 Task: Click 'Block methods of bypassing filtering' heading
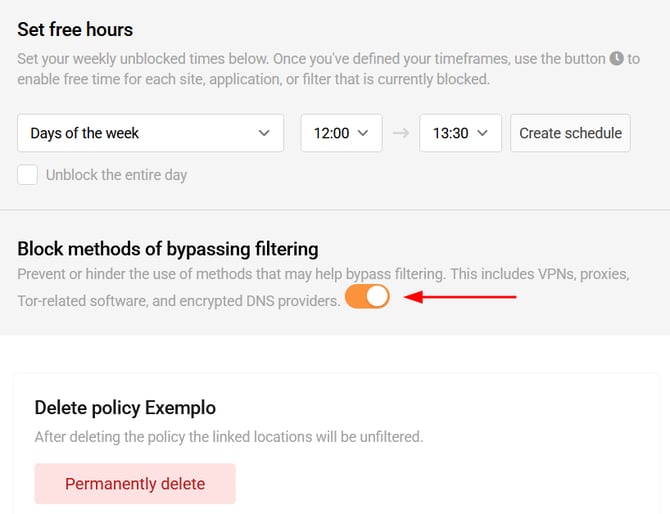point(168,249)
